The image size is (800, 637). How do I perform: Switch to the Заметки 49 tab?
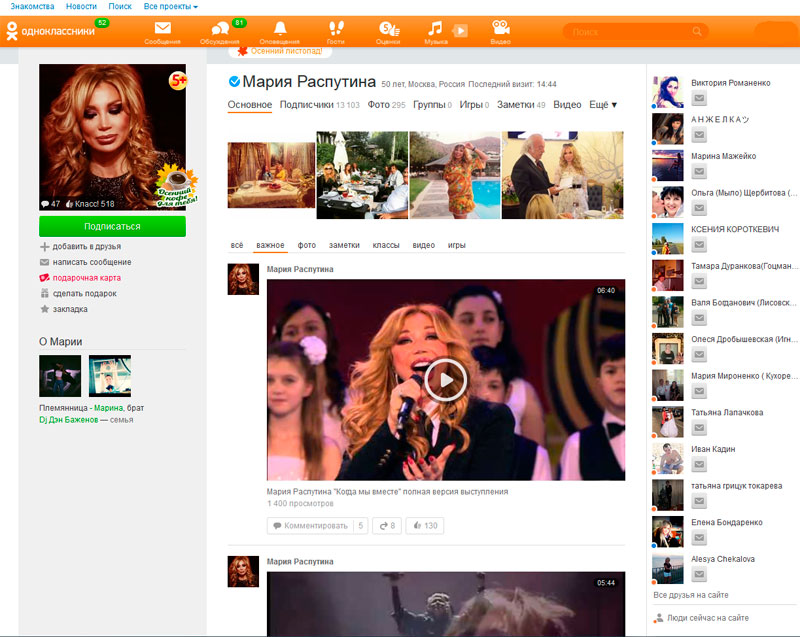coord(521,105)
